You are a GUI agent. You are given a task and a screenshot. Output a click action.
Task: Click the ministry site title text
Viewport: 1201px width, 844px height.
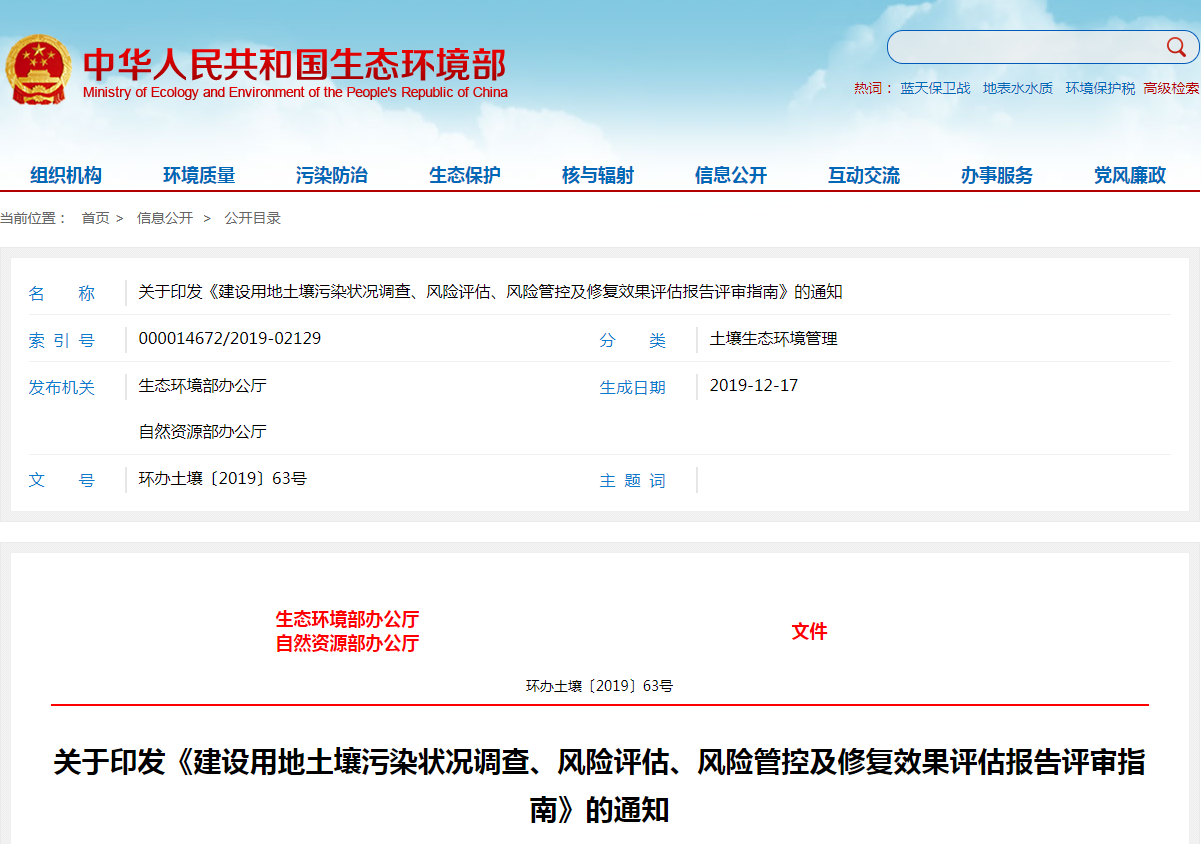point(295,65)
